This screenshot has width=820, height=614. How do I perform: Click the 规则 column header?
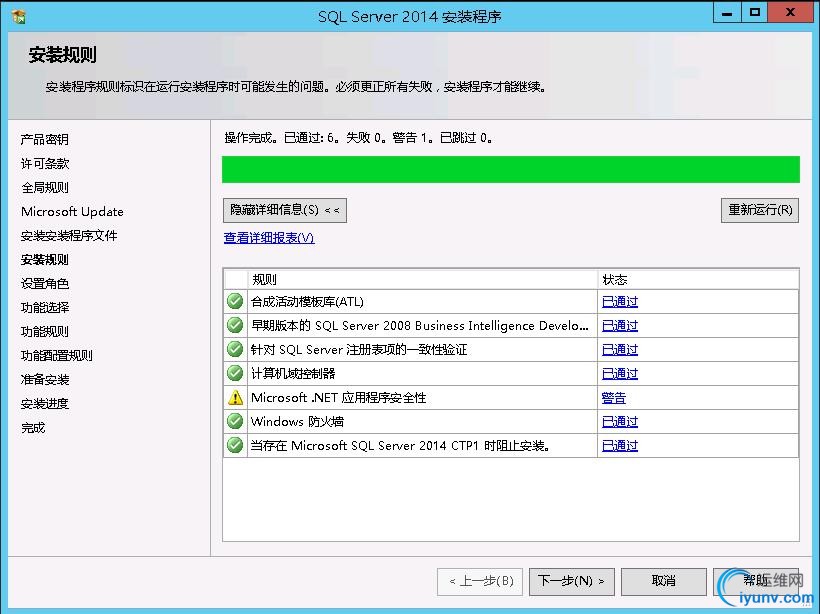coord(422,280)
